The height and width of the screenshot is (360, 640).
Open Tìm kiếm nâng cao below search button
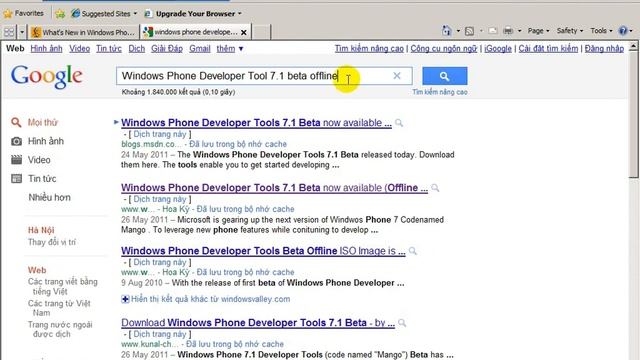440,92
